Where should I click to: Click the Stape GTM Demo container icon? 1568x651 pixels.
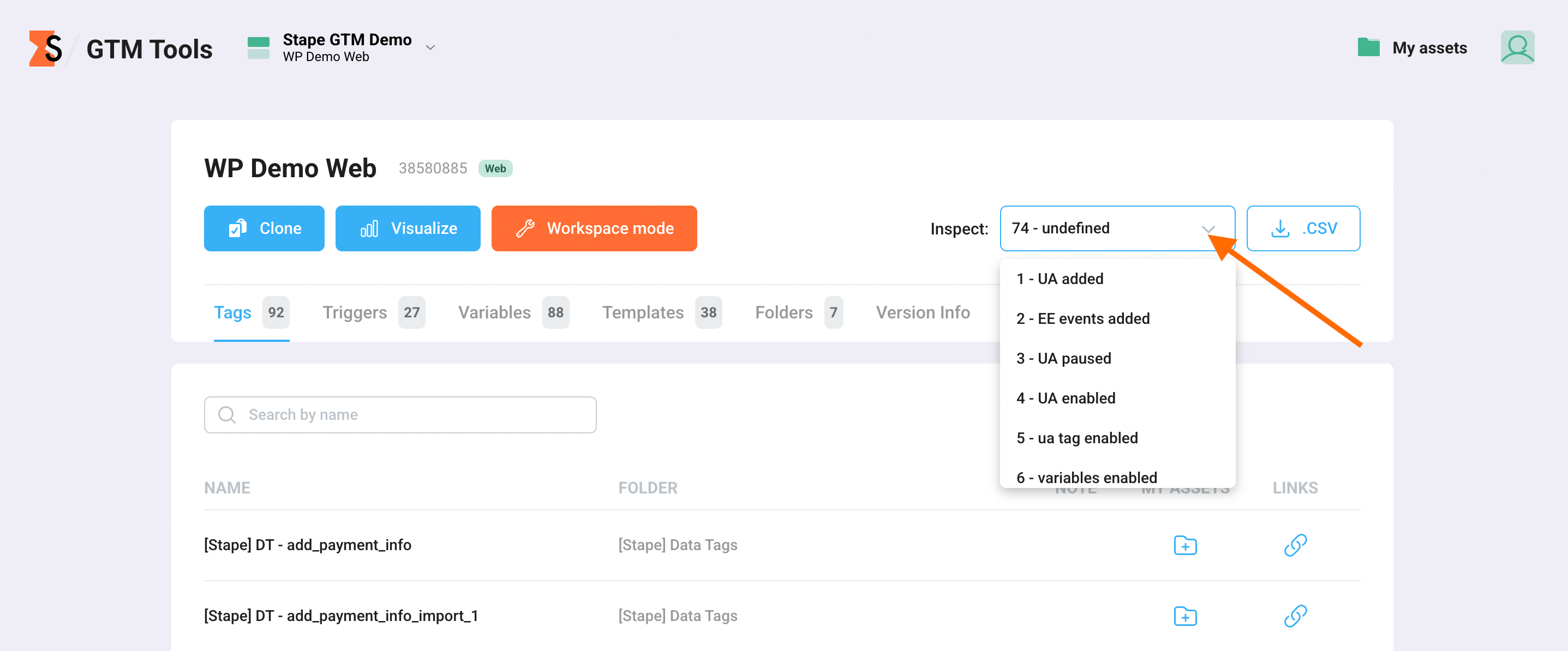tap(259, 47)
